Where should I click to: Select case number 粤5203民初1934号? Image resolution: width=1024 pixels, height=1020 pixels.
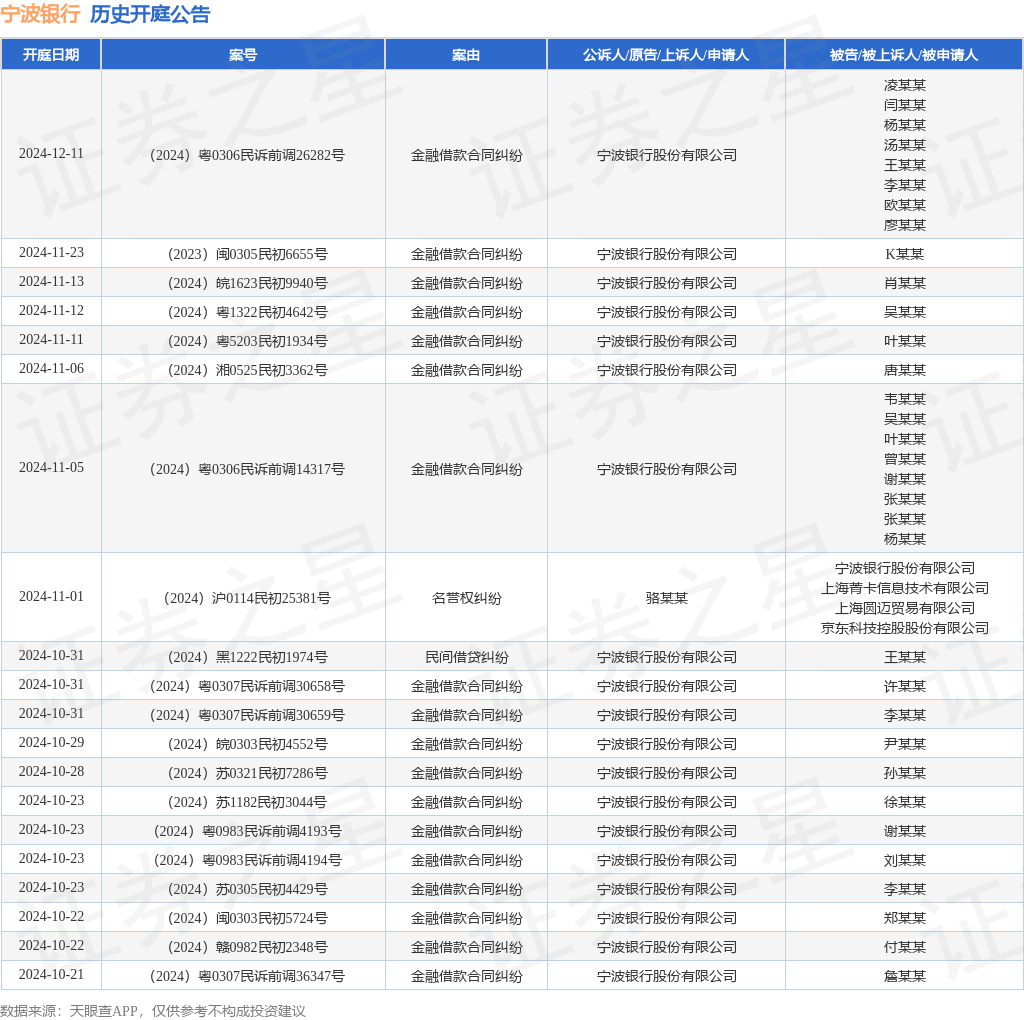pyautogui.click(x=248, y=342)
